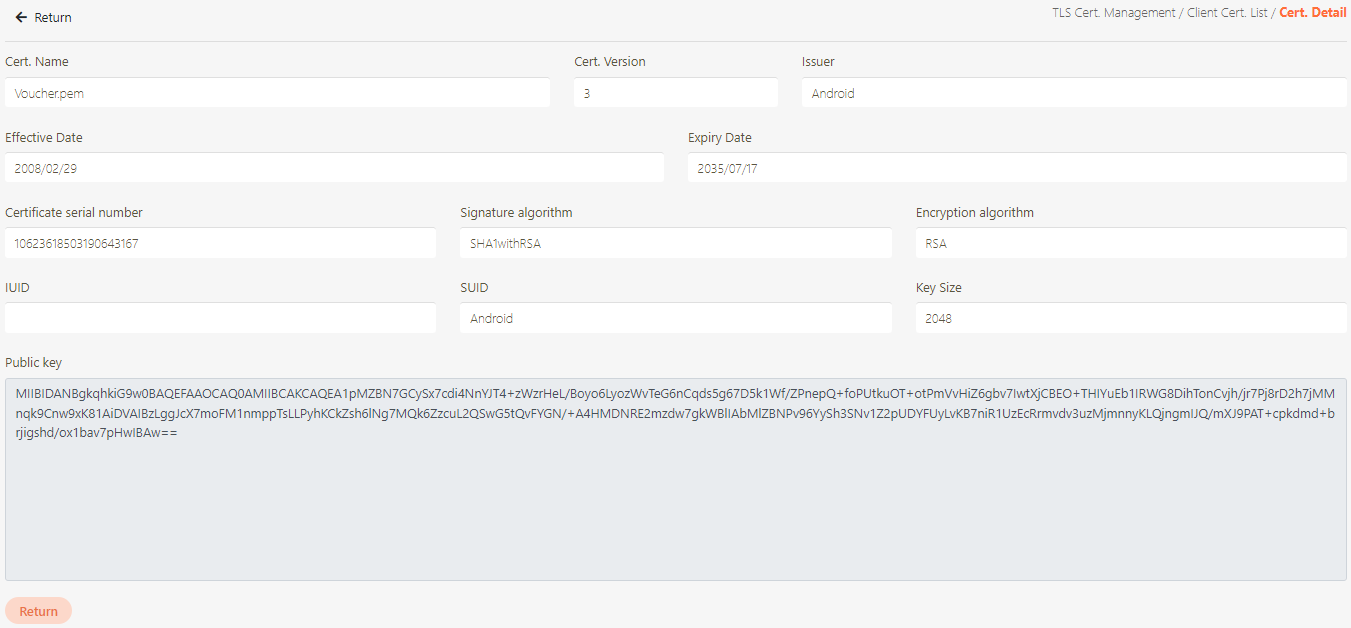1351x628 pixels.
Task: Open TLS Cert. Management breadcrumb
Action: tap(1113, 13)
